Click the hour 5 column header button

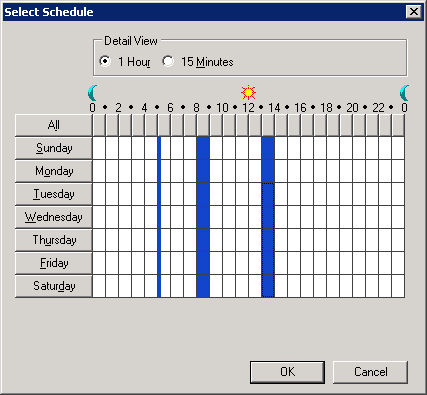(164, 125)
